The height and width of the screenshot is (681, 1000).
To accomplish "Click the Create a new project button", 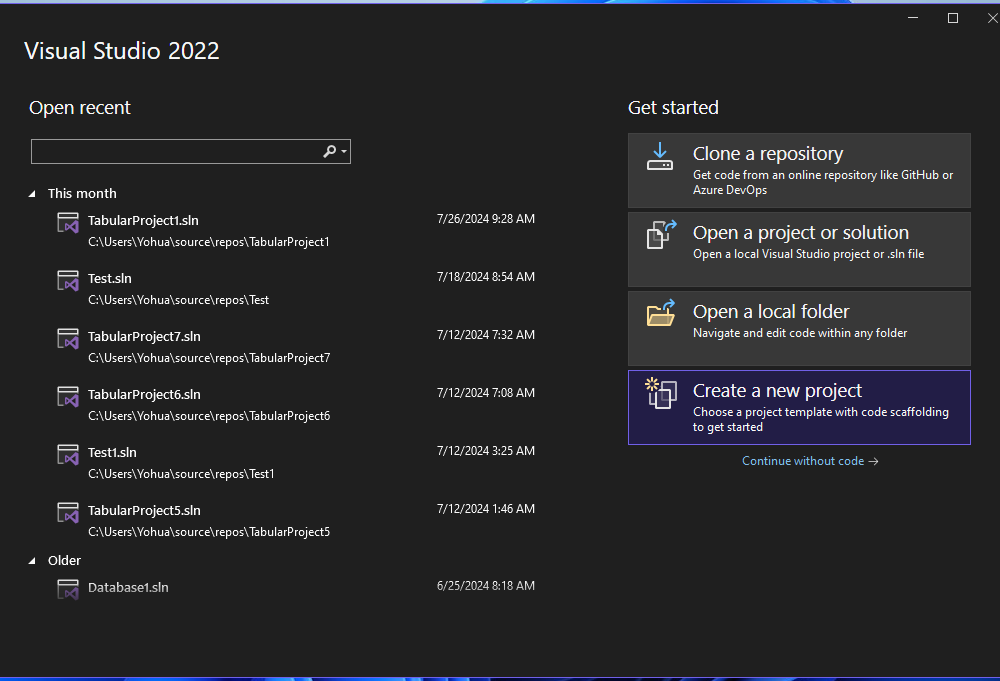I will tap(799, 407).
